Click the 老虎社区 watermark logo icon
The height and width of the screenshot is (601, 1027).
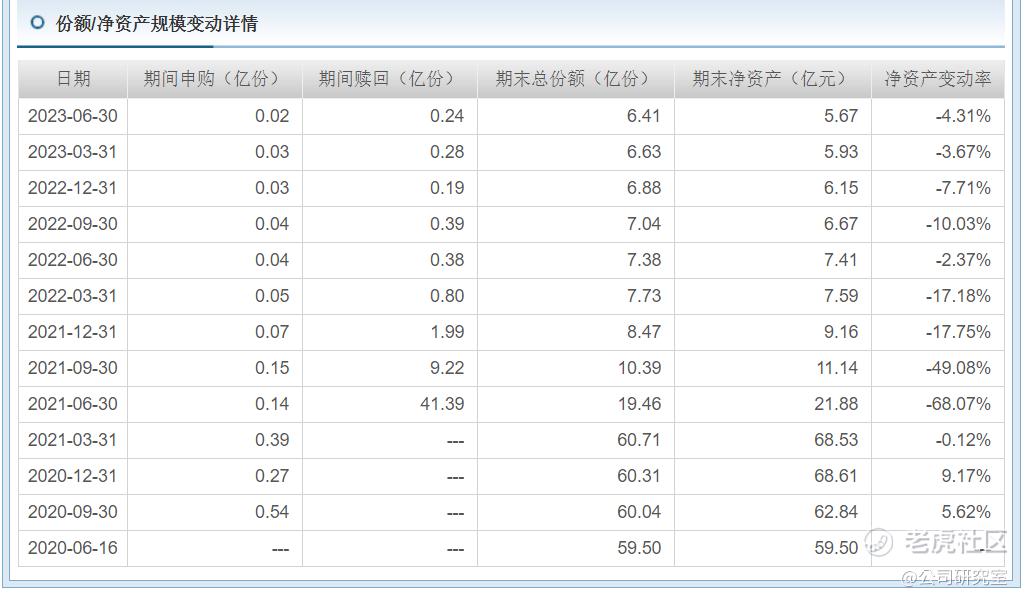879,542
